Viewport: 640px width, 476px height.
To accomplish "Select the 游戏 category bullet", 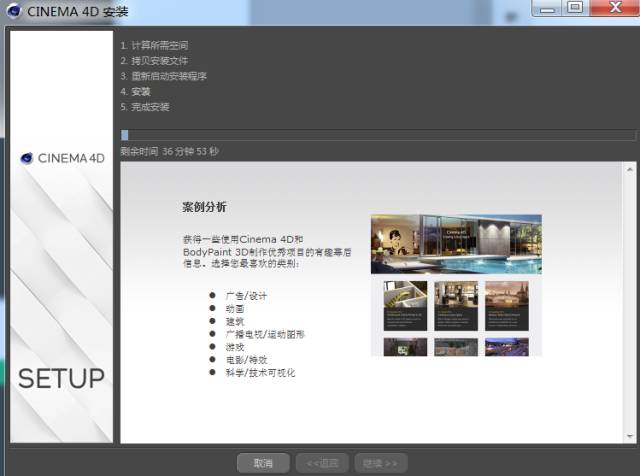I will tap(235, 347).
